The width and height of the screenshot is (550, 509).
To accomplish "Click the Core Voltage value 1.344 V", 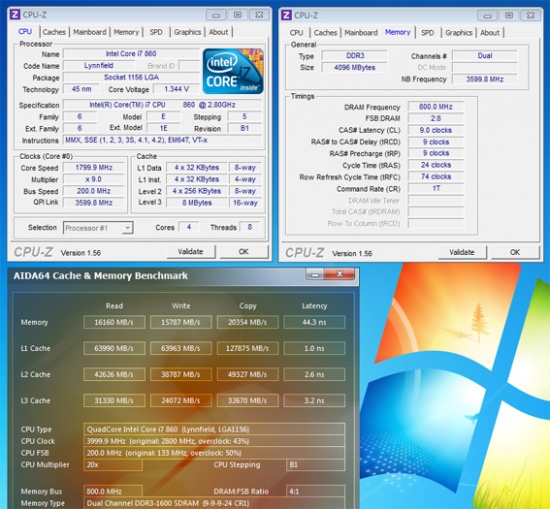I will pyautogui.click(x=176, y=89).
